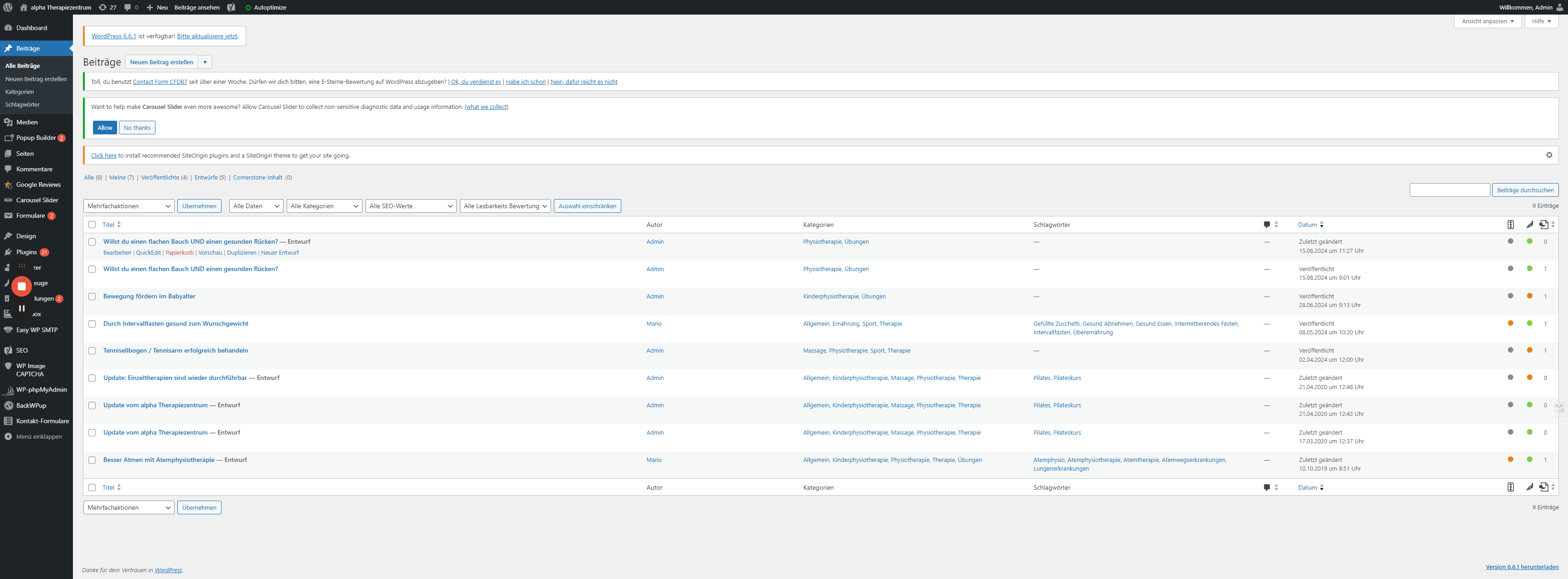Click Bitte aktualisiere jetzt link
The width and height of the screenshot is (1568, 579).
point(207,36)
